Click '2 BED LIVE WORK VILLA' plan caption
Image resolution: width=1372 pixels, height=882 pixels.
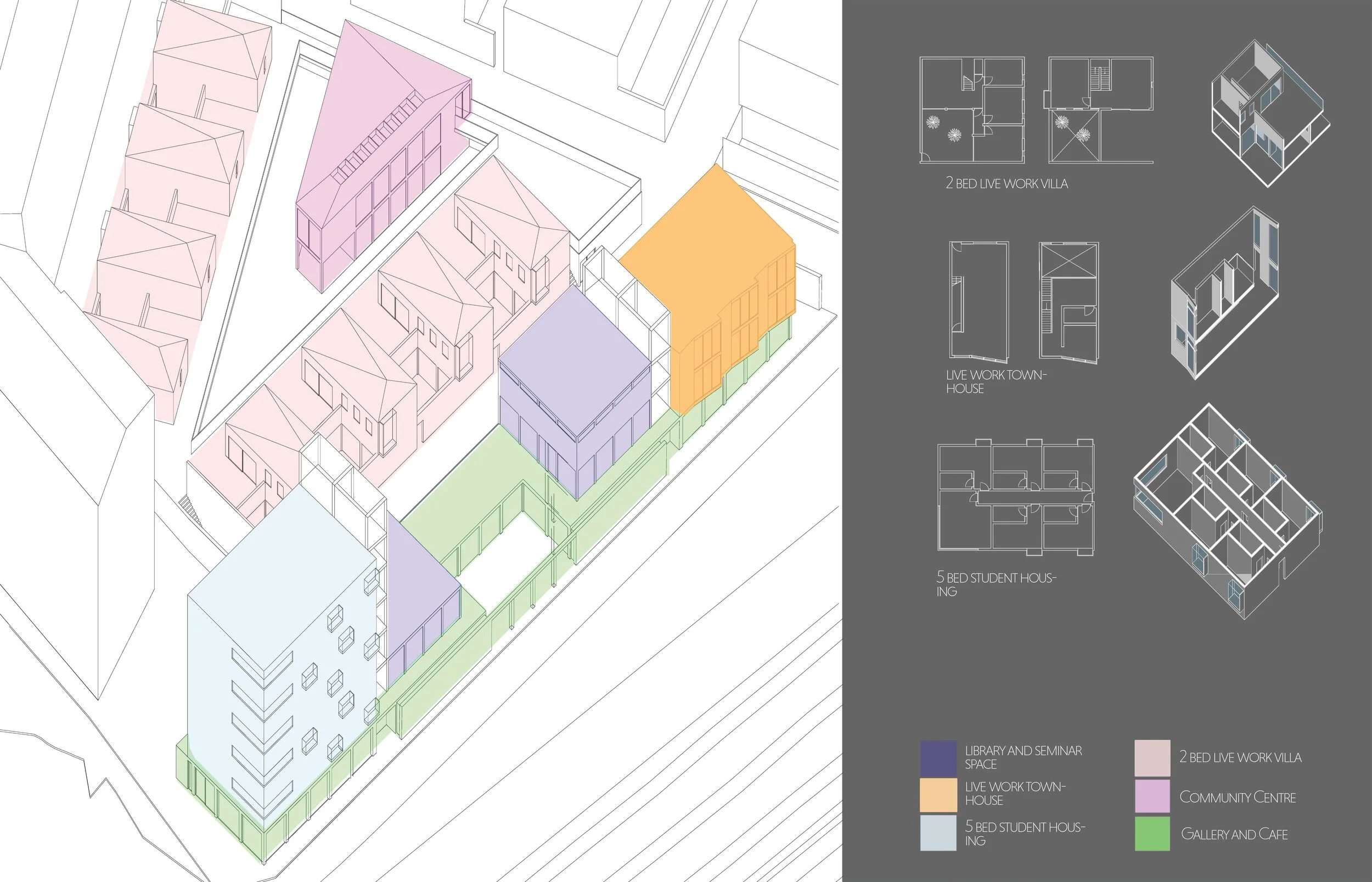click(x=1006, y=183)
